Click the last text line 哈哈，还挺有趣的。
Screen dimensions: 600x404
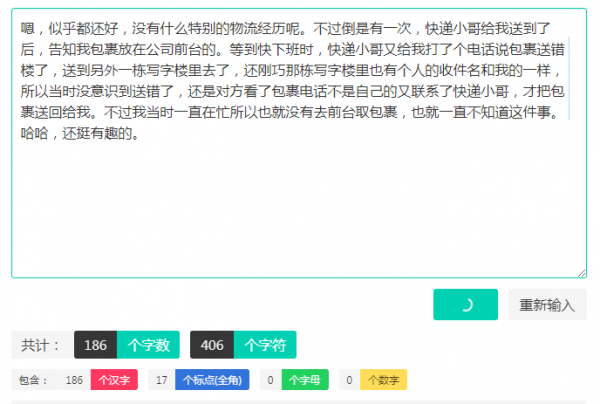80,133
